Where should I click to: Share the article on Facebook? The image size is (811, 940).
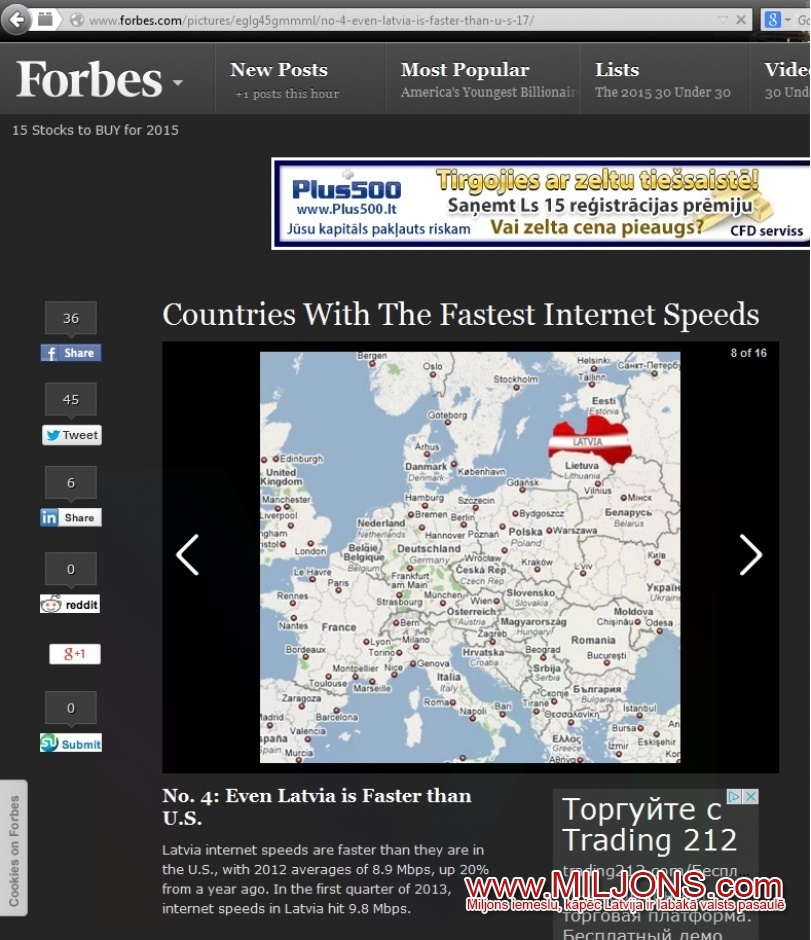70,353
